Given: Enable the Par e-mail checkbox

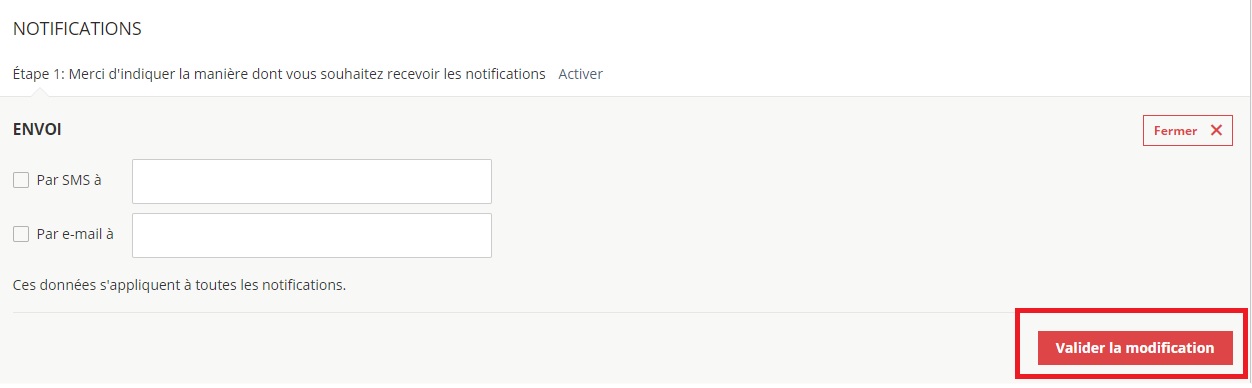Looking at the screenshot, I should pyautogui.click(x=20, y=235).
